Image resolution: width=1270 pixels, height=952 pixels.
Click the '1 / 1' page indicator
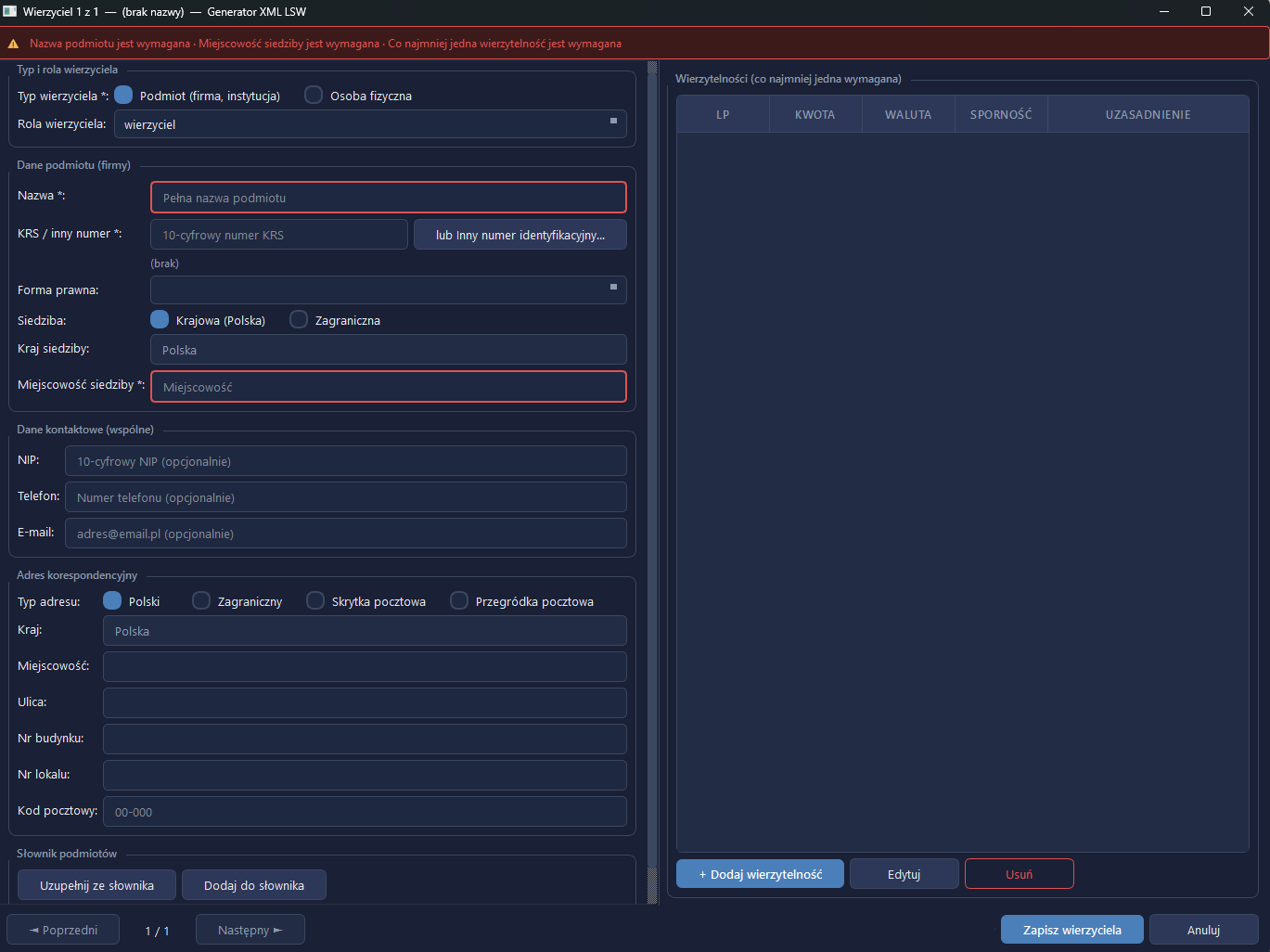pos(158,931)
